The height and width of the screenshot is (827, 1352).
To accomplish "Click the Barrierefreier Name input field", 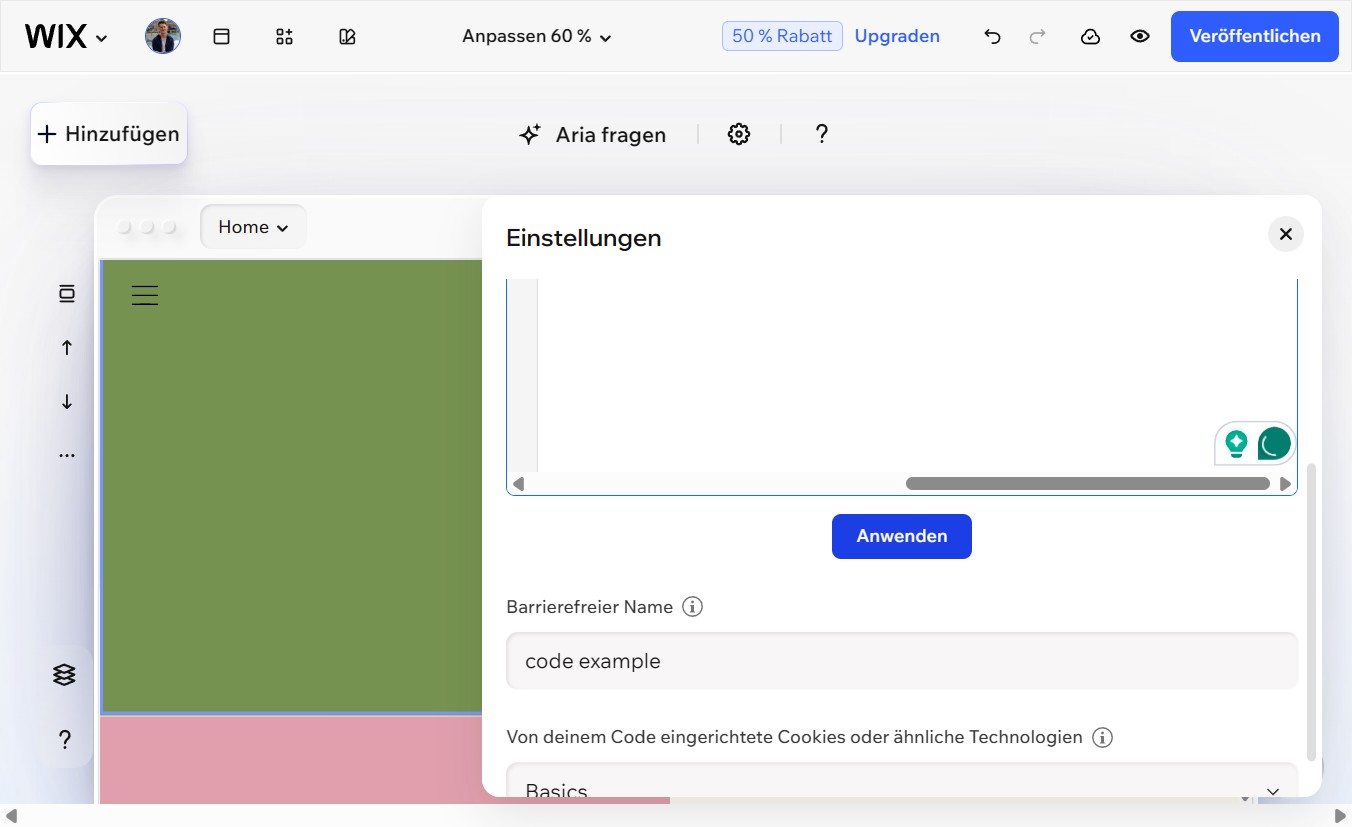I will 902,661.
